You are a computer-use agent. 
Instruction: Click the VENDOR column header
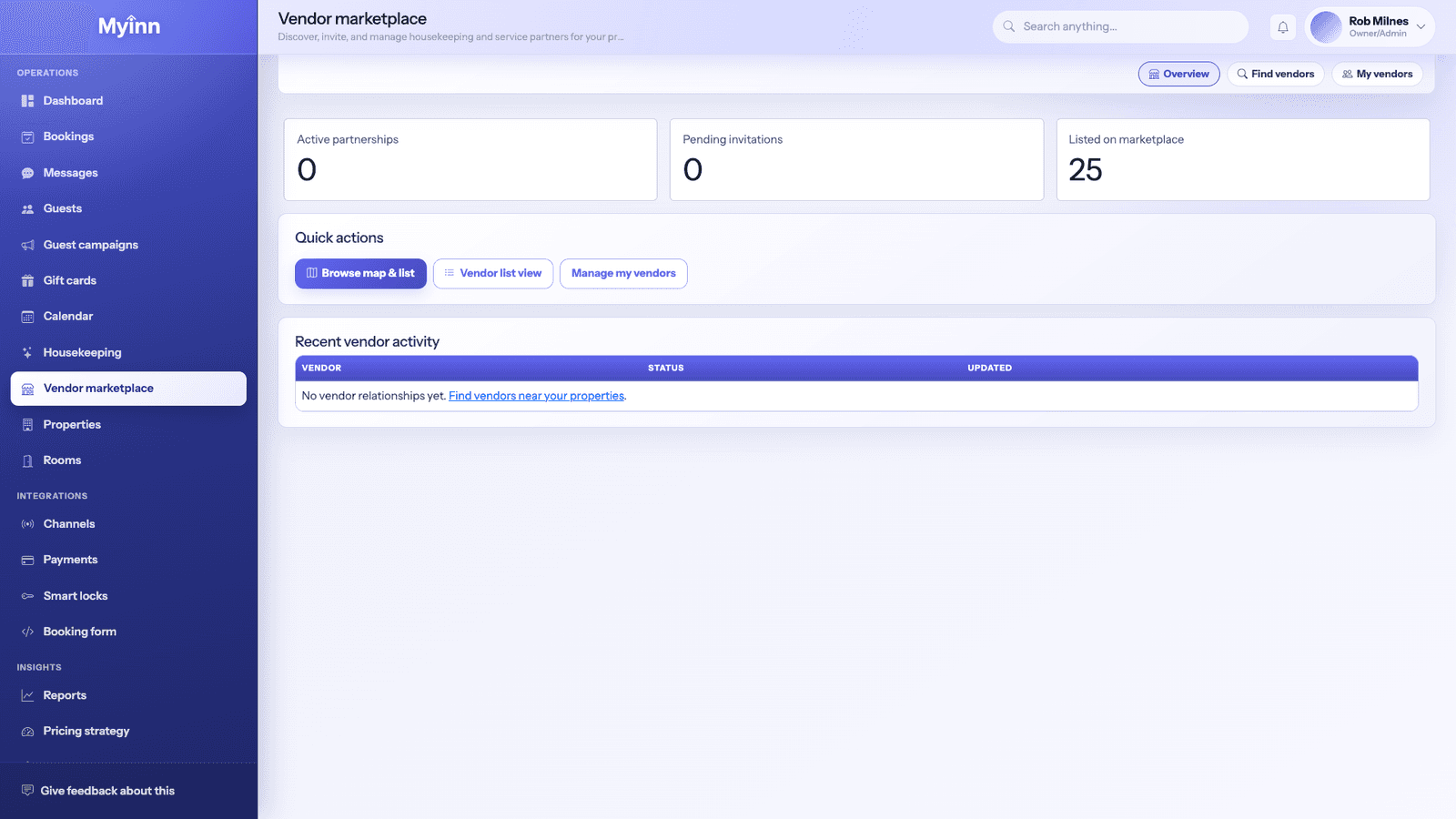click(321, 368)
